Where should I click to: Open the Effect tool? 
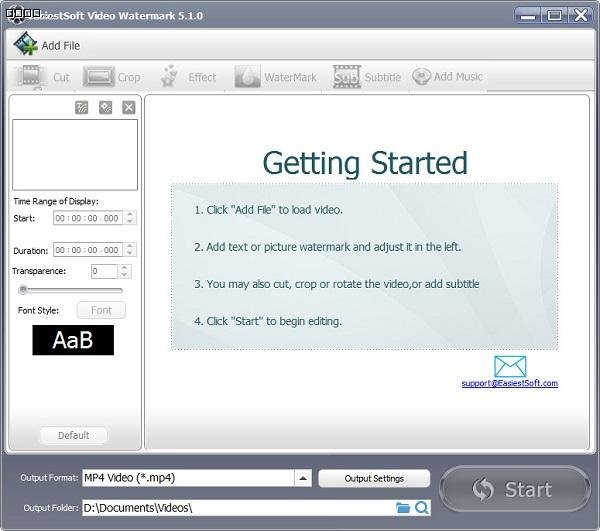pyautogui.click(x=188, y=77)
